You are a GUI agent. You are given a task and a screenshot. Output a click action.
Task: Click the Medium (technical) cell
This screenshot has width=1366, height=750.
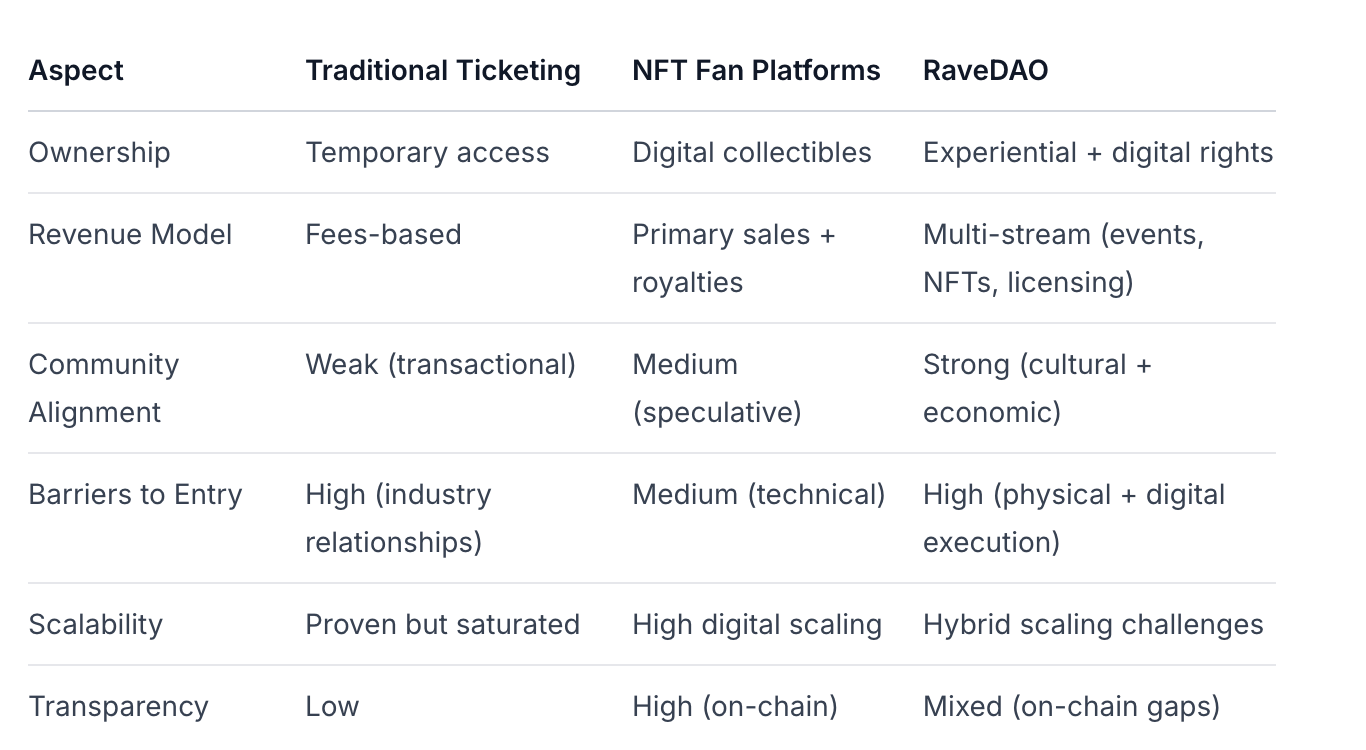coord(758,495)
